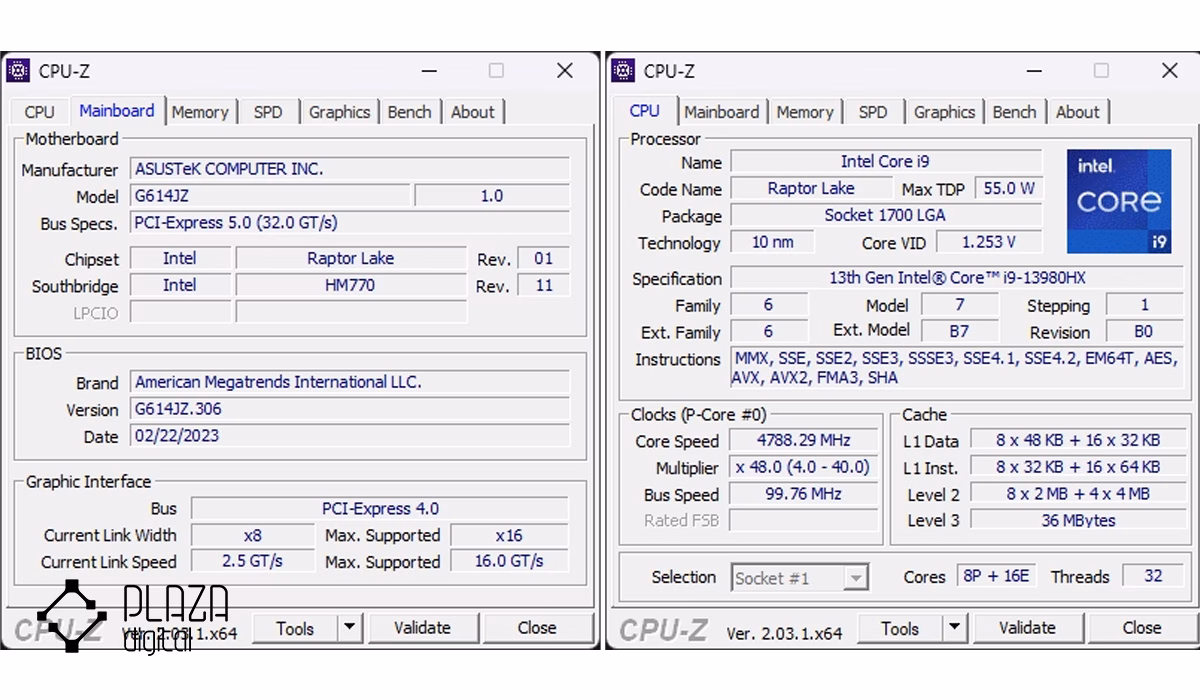Image resolution: width=1200 pixels, height=700 pixels.
Task: Click Code Name value Raptor Lake
Action: (x=811, y=188)
